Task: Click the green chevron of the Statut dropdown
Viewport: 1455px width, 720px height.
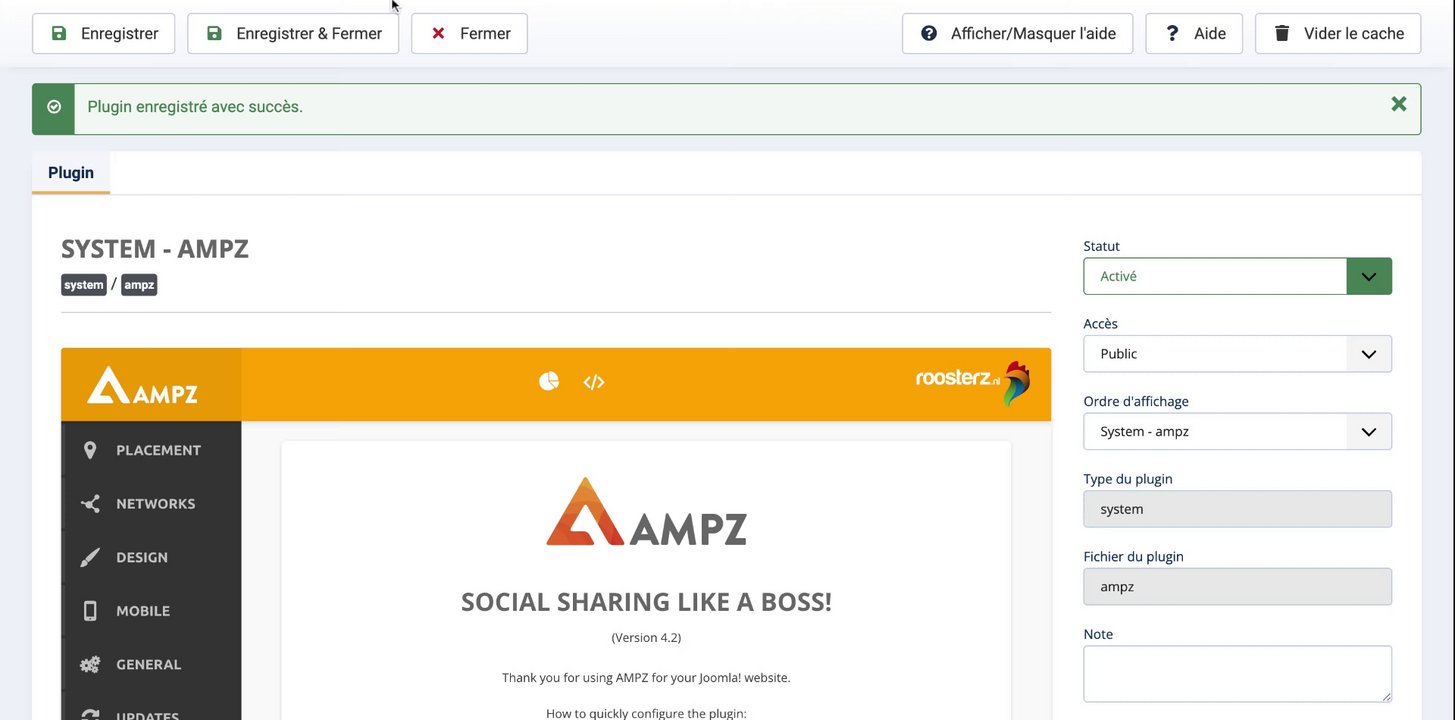Action: (x=1369, y=276)
